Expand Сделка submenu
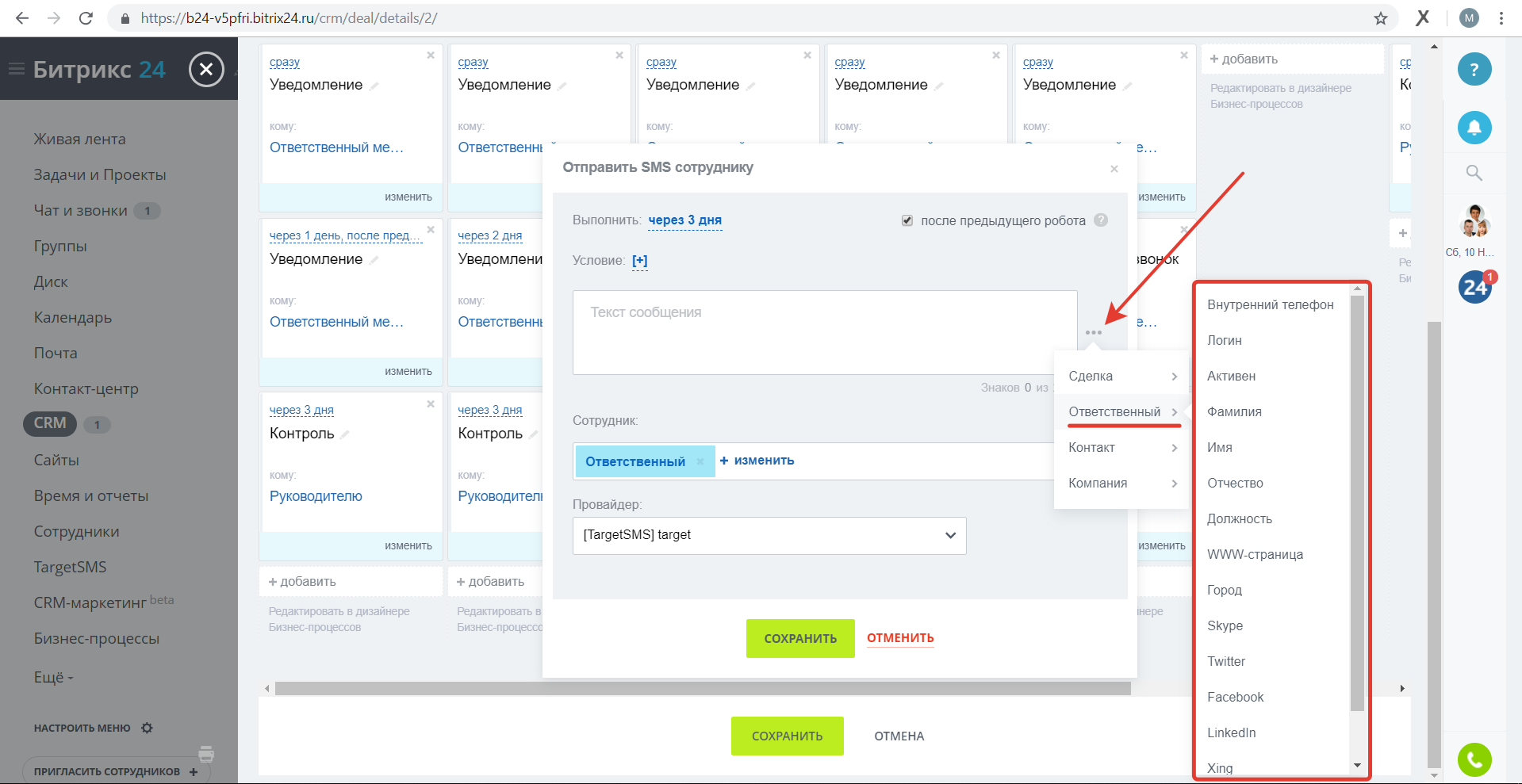The width and height of the screenshot is (1522, 784). 1121,376
